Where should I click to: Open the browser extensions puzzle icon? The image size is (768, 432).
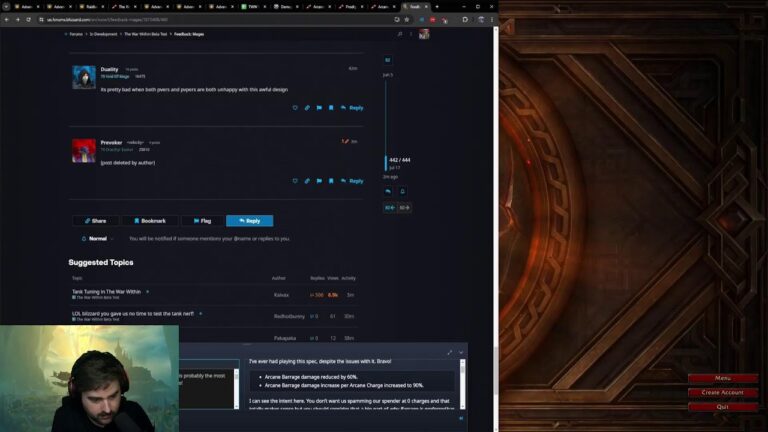click(465, 20)
